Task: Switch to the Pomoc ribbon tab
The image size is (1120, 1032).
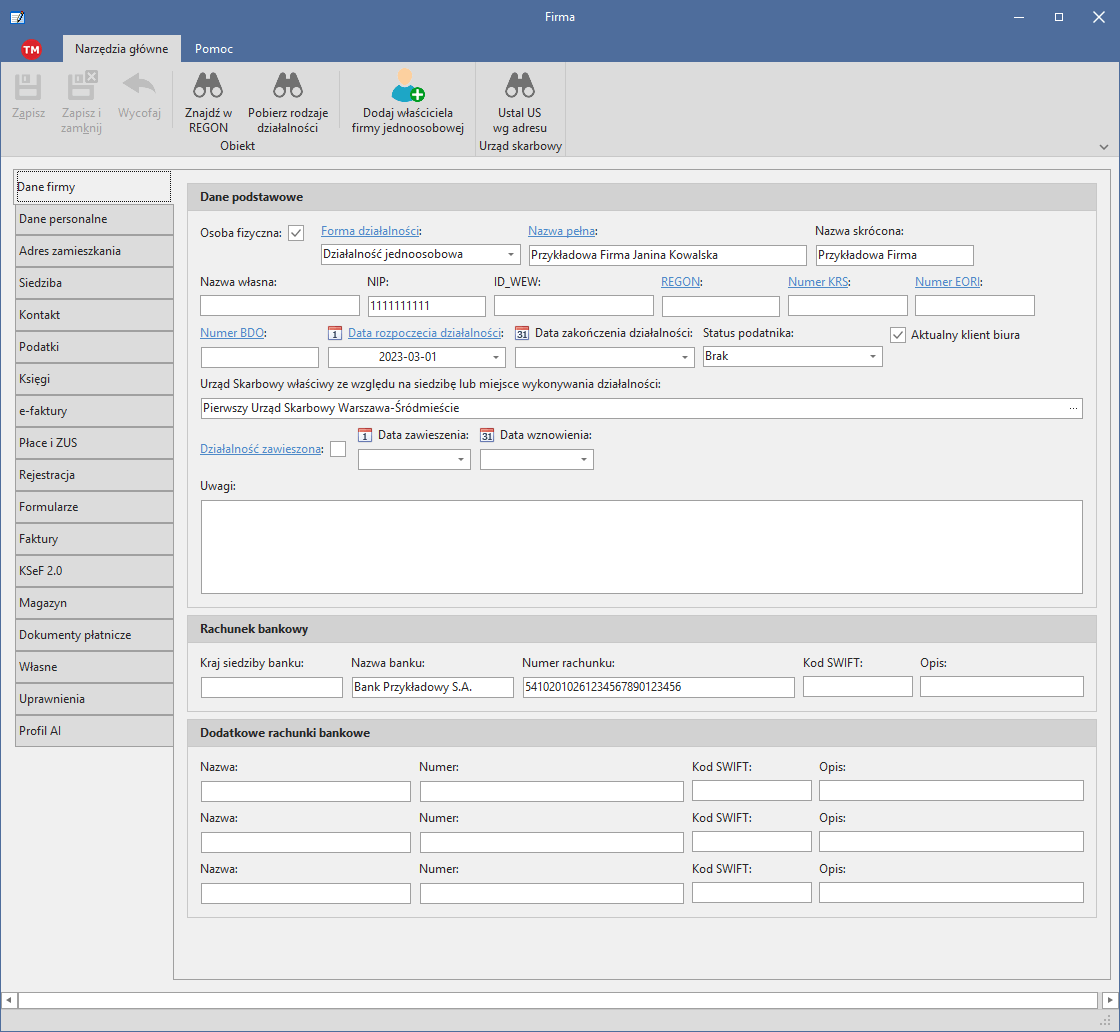Action: [x=214, y=49]
